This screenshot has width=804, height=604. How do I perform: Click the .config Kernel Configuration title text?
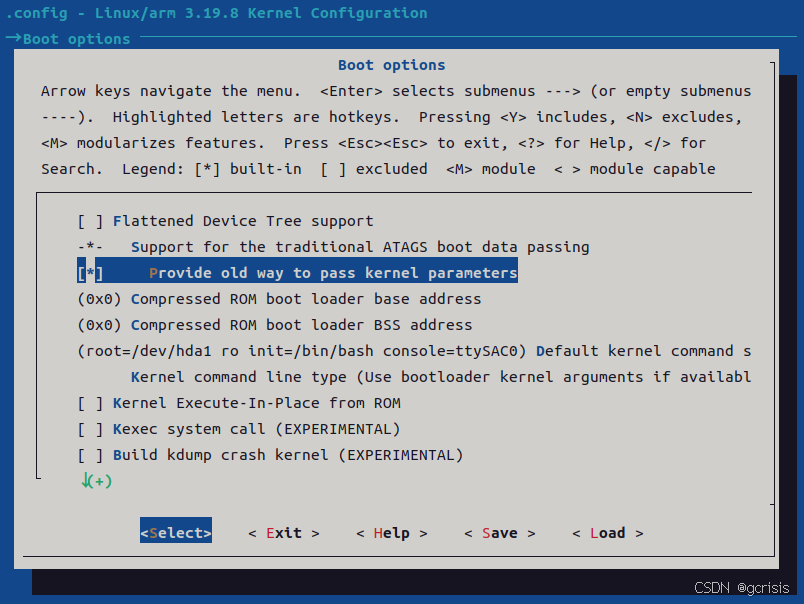tap(216, 13)
